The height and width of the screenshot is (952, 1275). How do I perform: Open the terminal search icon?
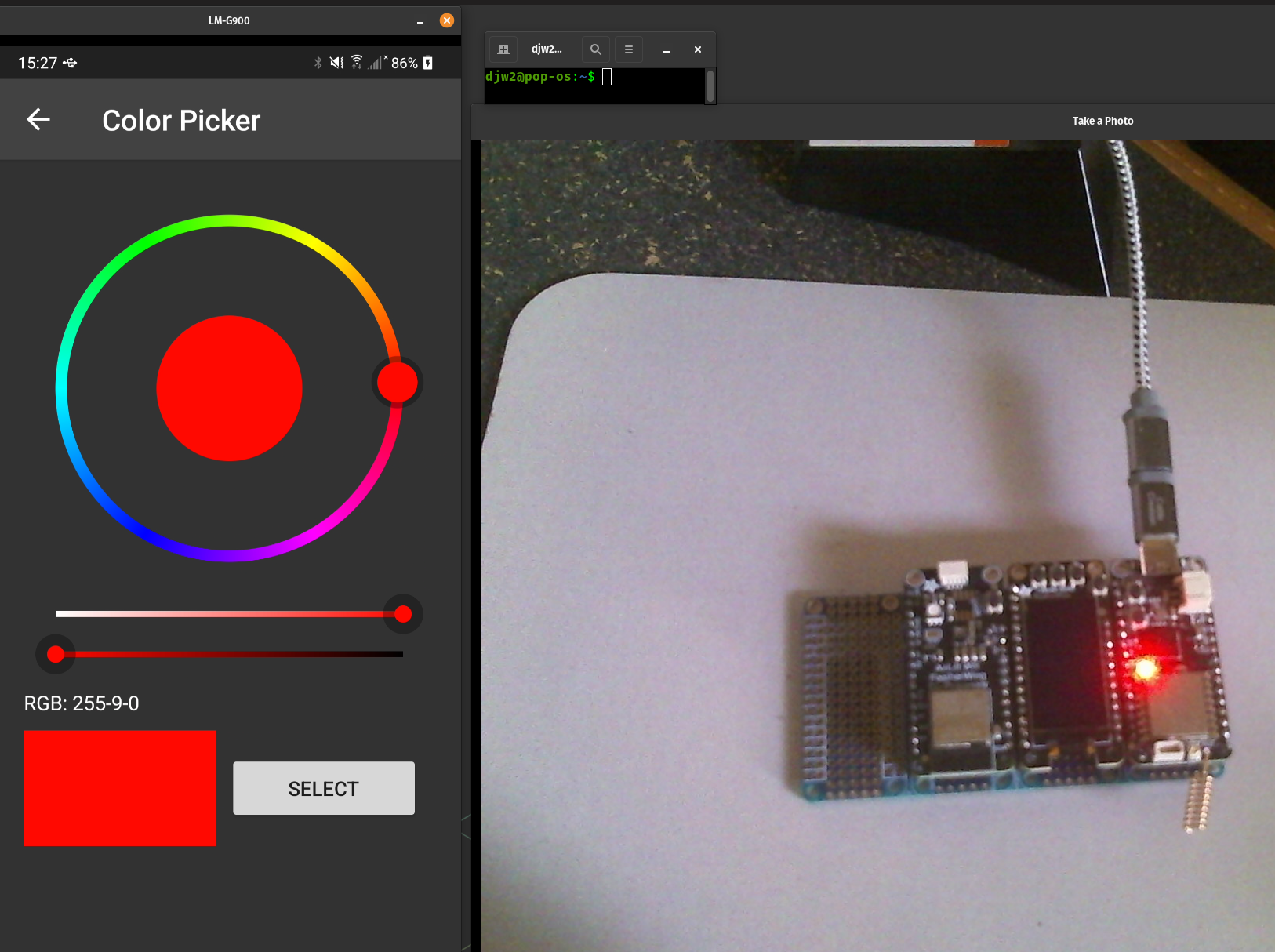click(x=596, y=49)
